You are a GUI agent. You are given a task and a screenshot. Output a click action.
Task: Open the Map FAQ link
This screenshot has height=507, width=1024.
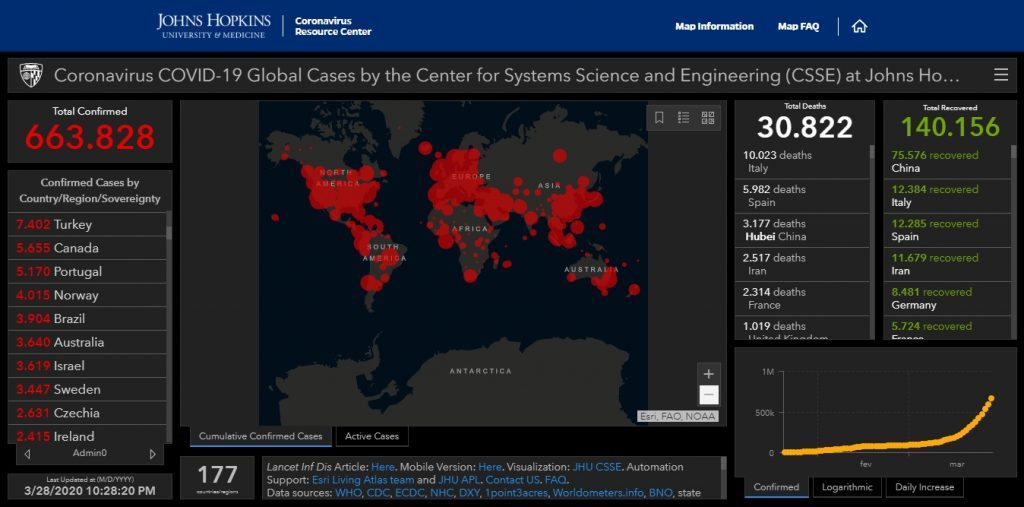pos(798,27)
